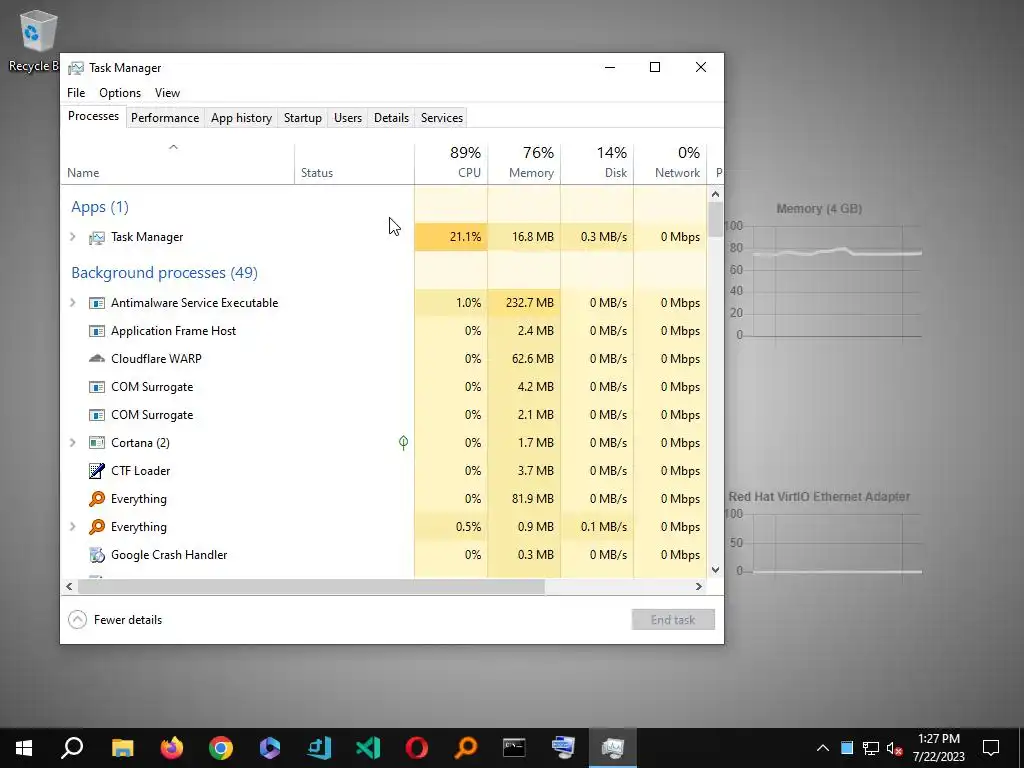This screenshot has width=1024, height=768.
Task: Click the horizontal scrollbar left arrow
Action: [x=69, y=586]
